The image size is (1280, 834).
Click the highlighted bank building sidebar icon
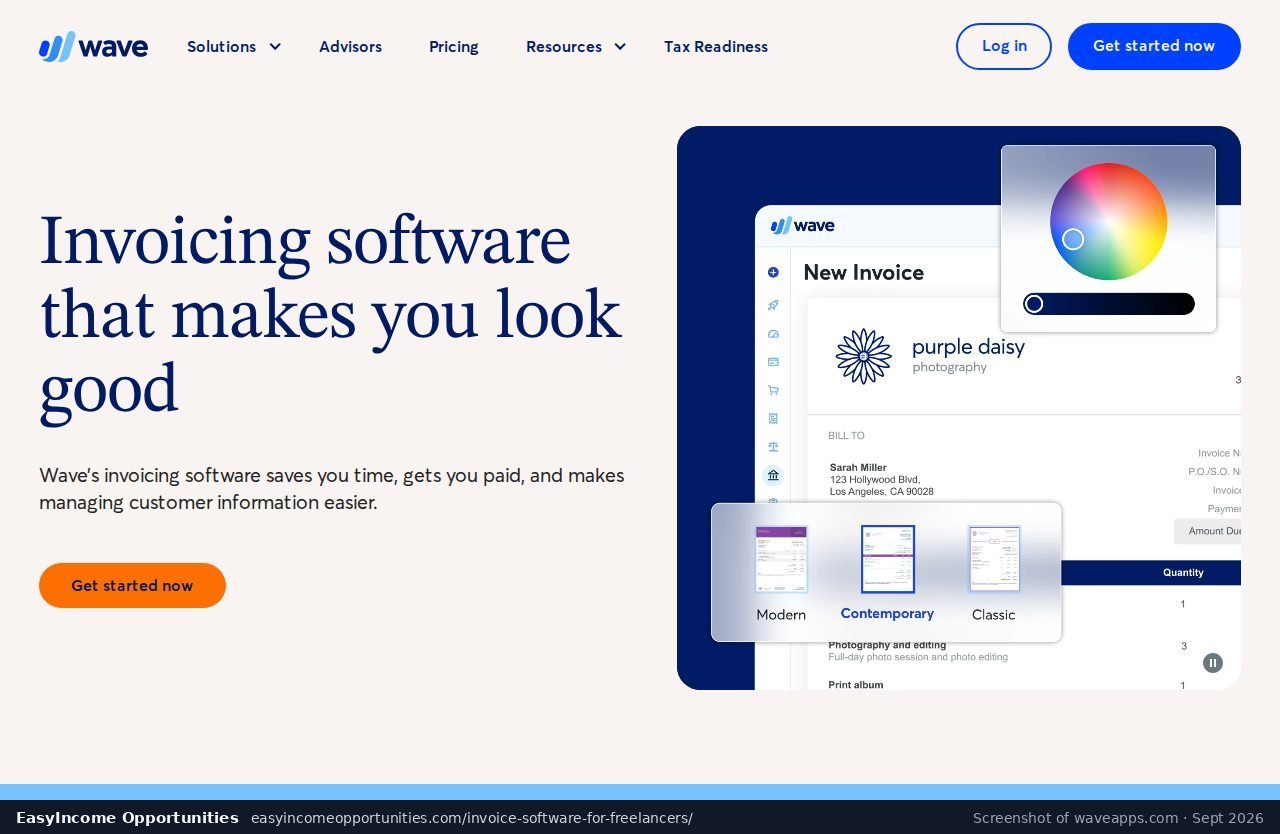point(773,475)
